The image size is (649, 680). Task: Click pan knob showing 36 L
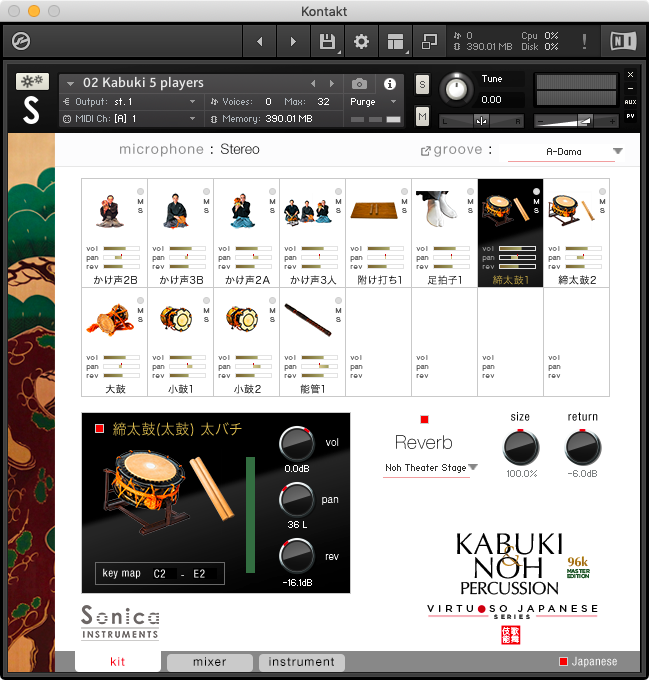[297, 500]
